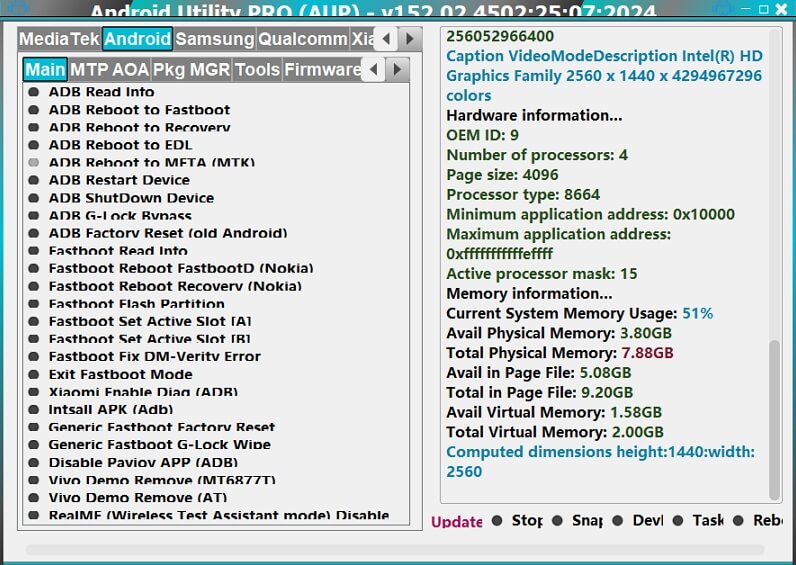
Task: Switch to the Tools sub-tab
Action: [257, 70]
